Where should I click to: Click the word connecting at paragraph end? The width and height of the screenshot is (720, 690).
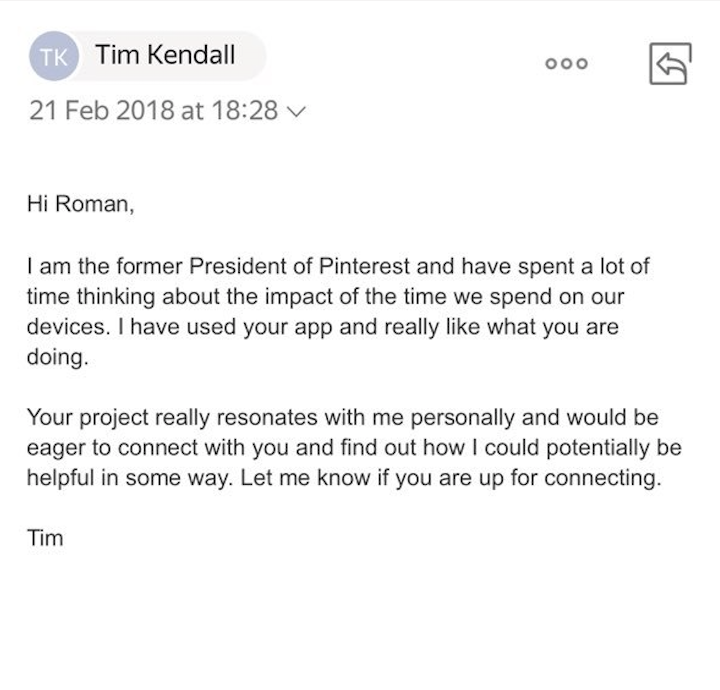603,478
